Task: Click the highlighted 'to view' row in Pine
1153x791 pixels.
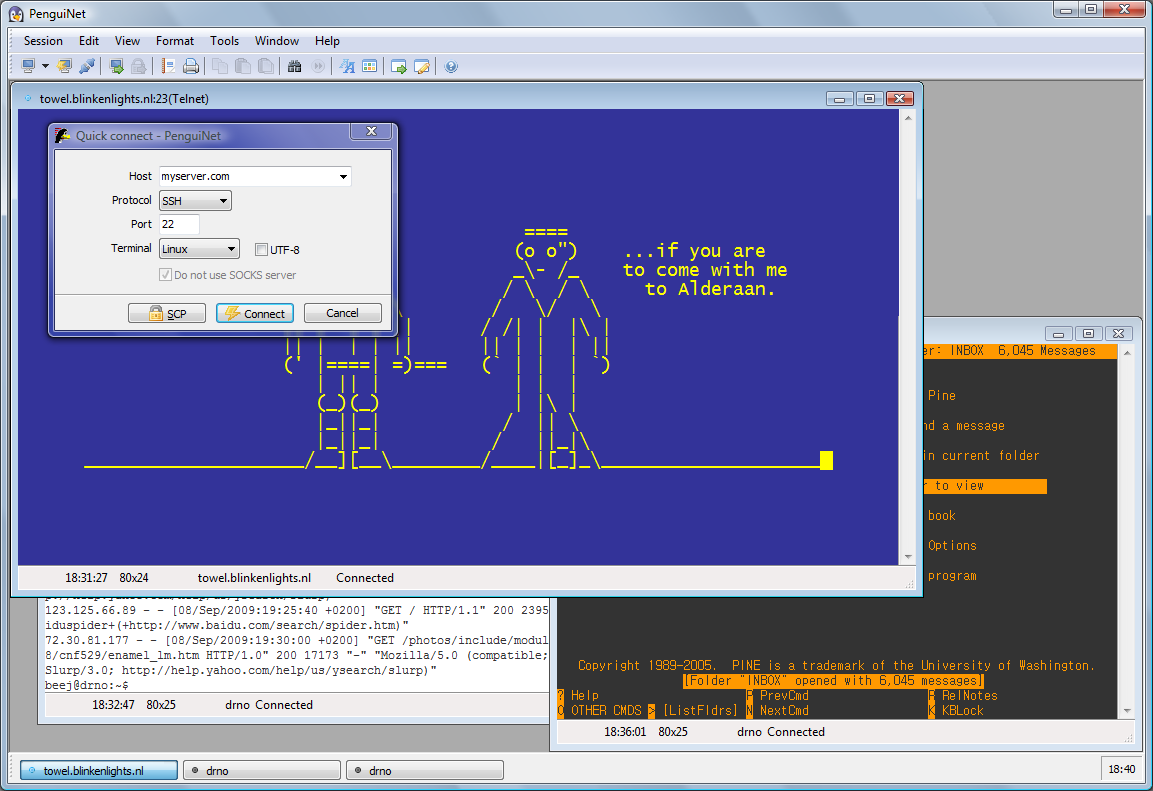Action: [x=985, y=486]
